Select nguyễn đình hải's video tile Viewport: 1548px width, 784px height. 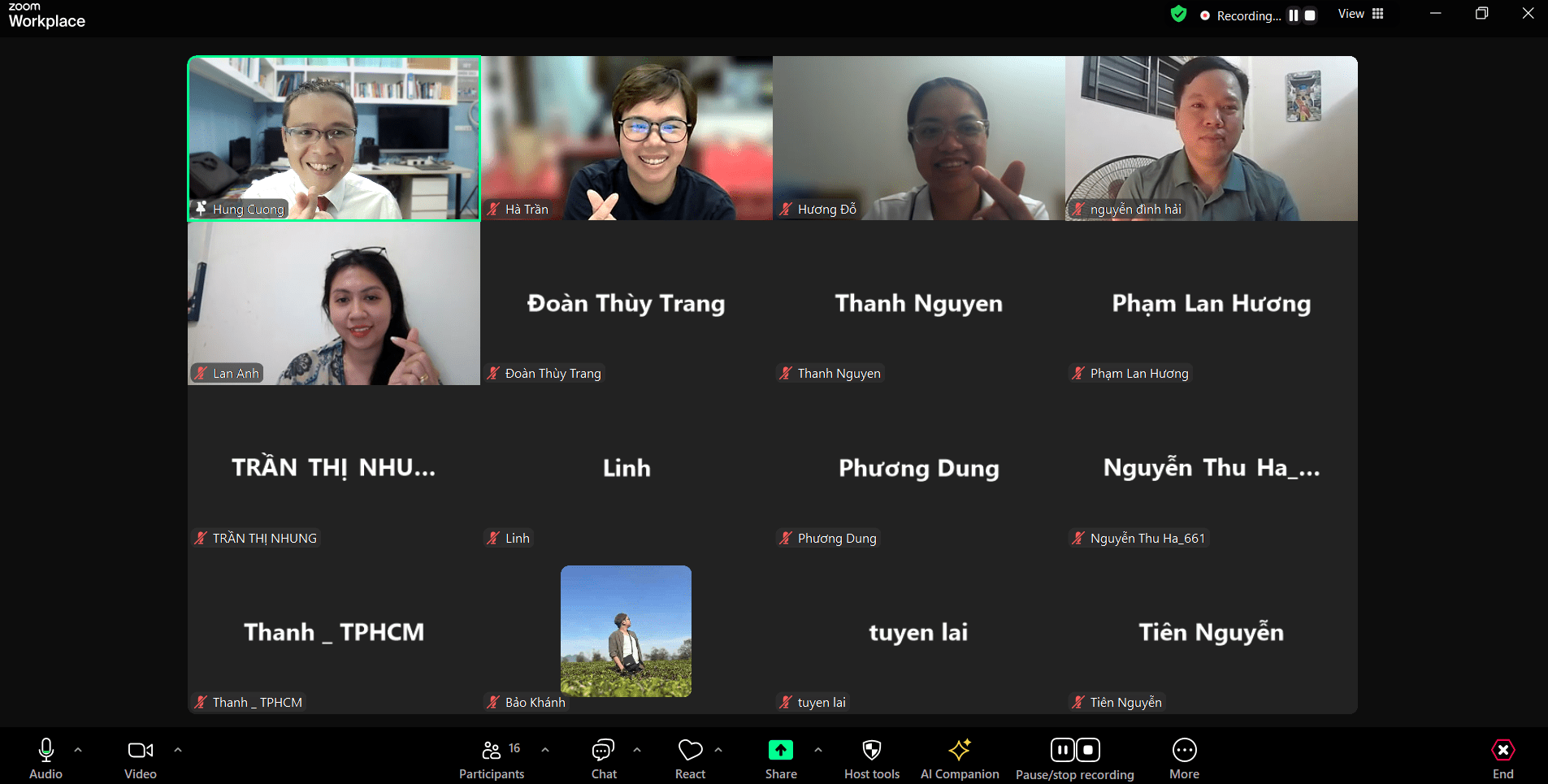(x=1212, y=138)
